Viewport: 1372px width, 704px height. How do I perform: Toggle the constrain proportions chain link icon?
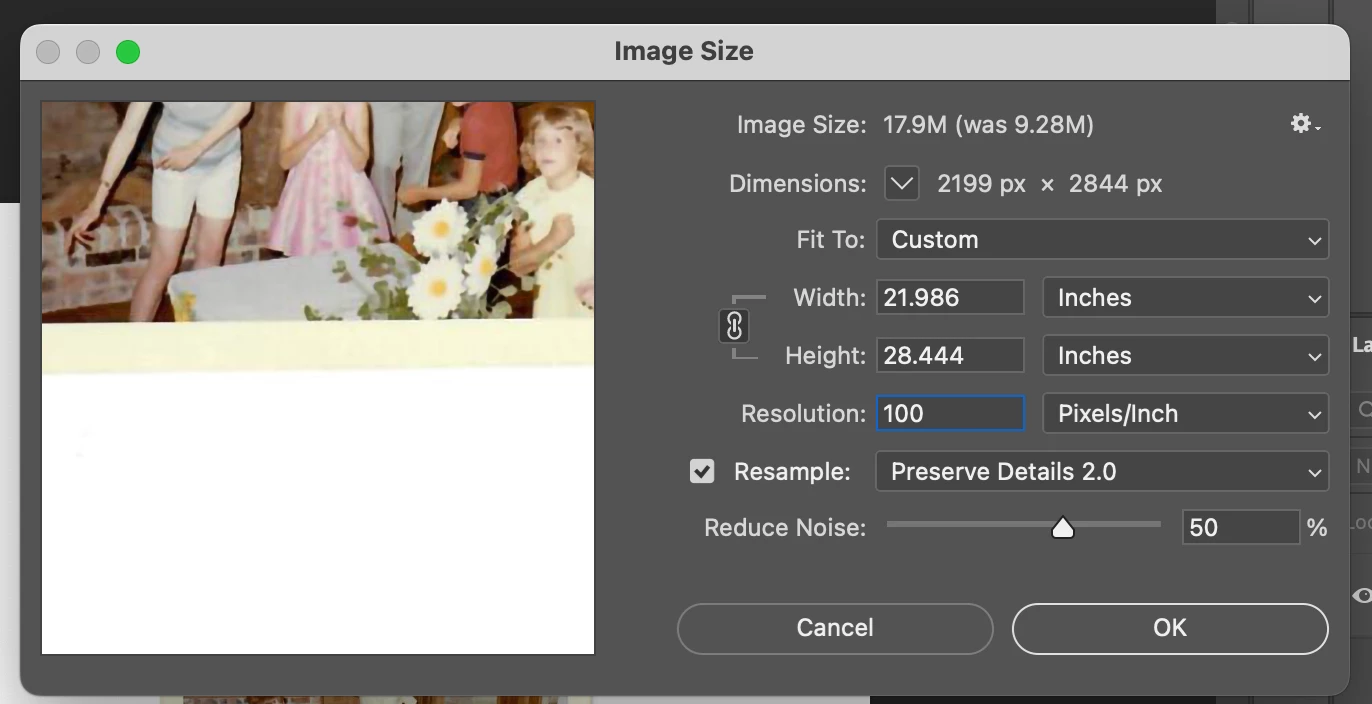click(734, 326)
